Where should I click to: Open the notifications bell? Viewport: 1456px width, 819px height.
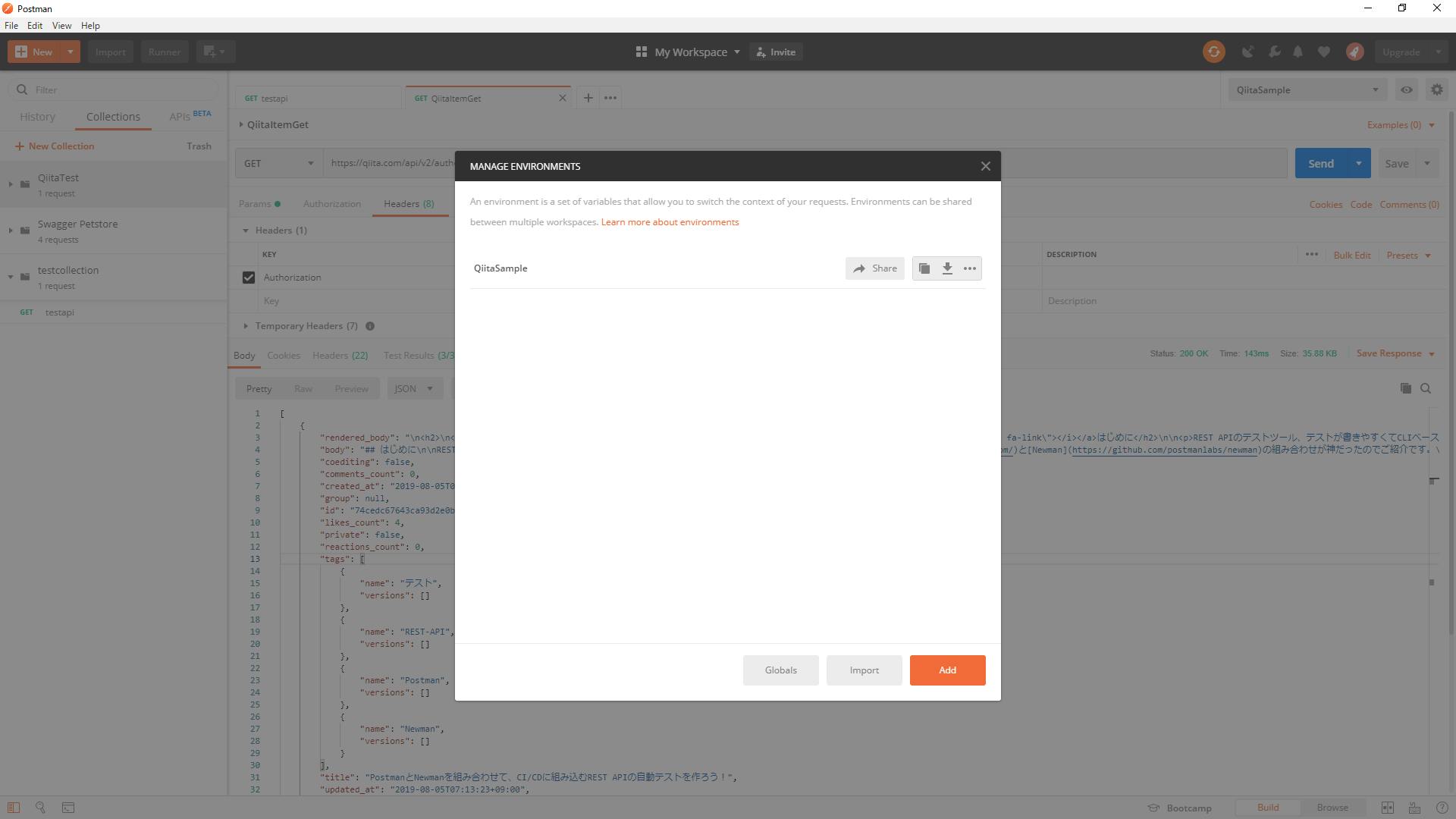point(1298,52)
